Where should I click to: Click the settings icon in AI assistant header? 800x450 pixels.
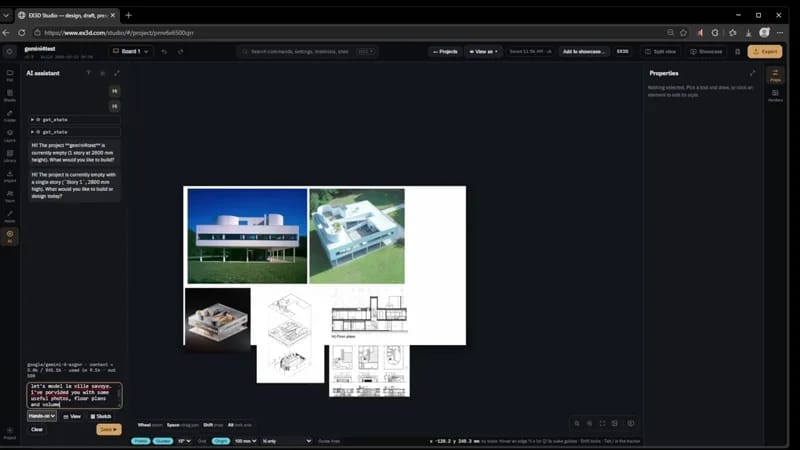tap(103, 73)
